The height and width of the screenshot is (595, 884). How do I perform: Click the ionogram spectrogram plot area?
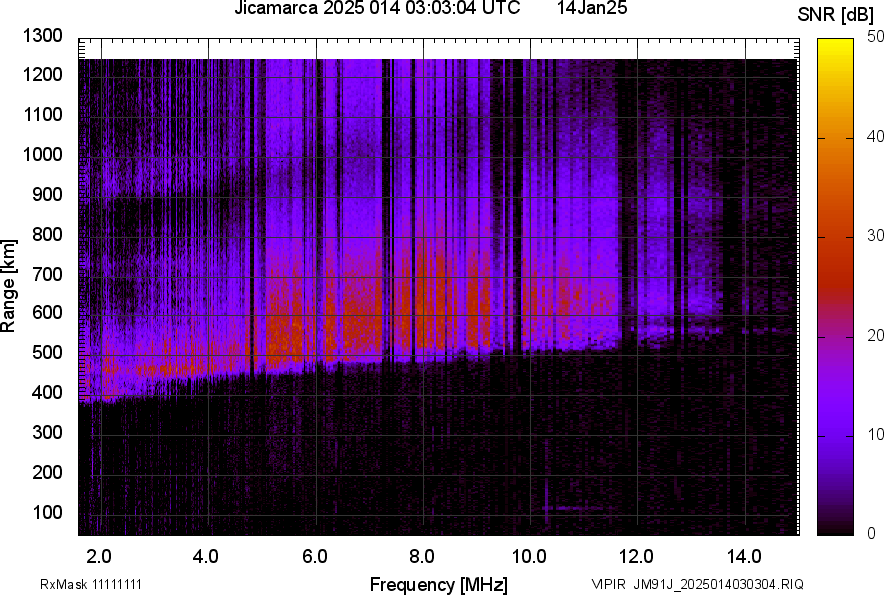[439, 287]
